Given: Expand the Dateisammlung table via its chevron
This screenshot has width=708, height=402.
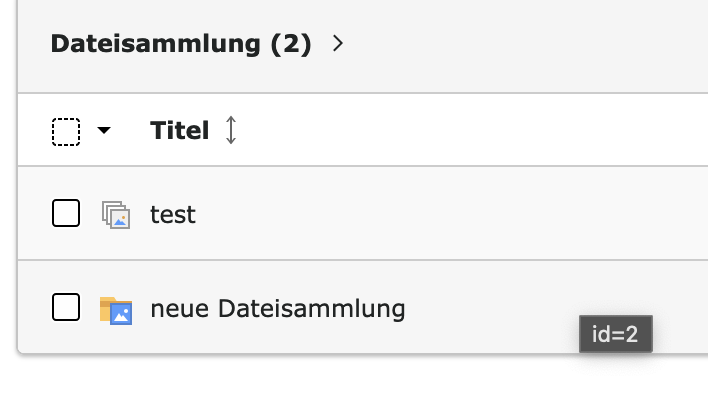Looking at the screenshot, I should click(x=338, y=43).
